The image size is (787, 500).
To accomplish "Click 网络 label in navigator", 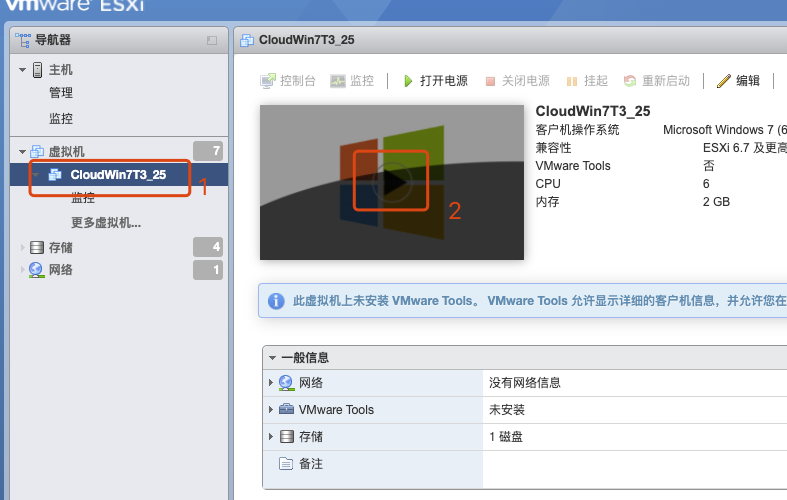I will (x=60, y=270).
